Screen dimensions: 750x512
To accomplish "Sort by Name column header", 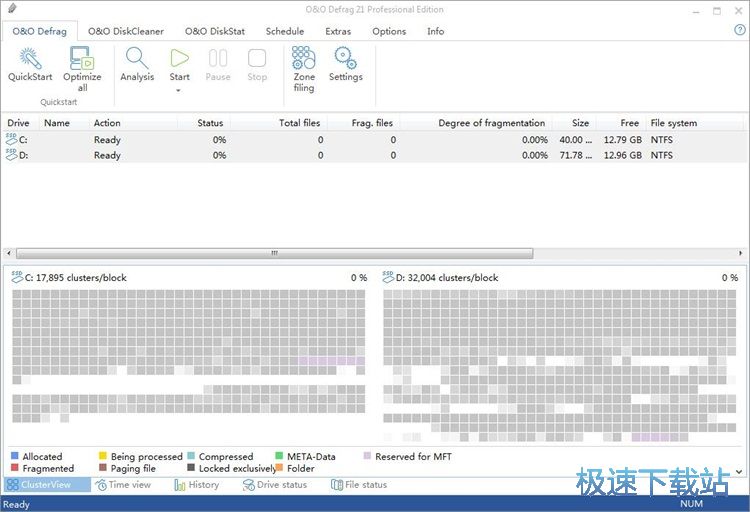I will 57,123.
